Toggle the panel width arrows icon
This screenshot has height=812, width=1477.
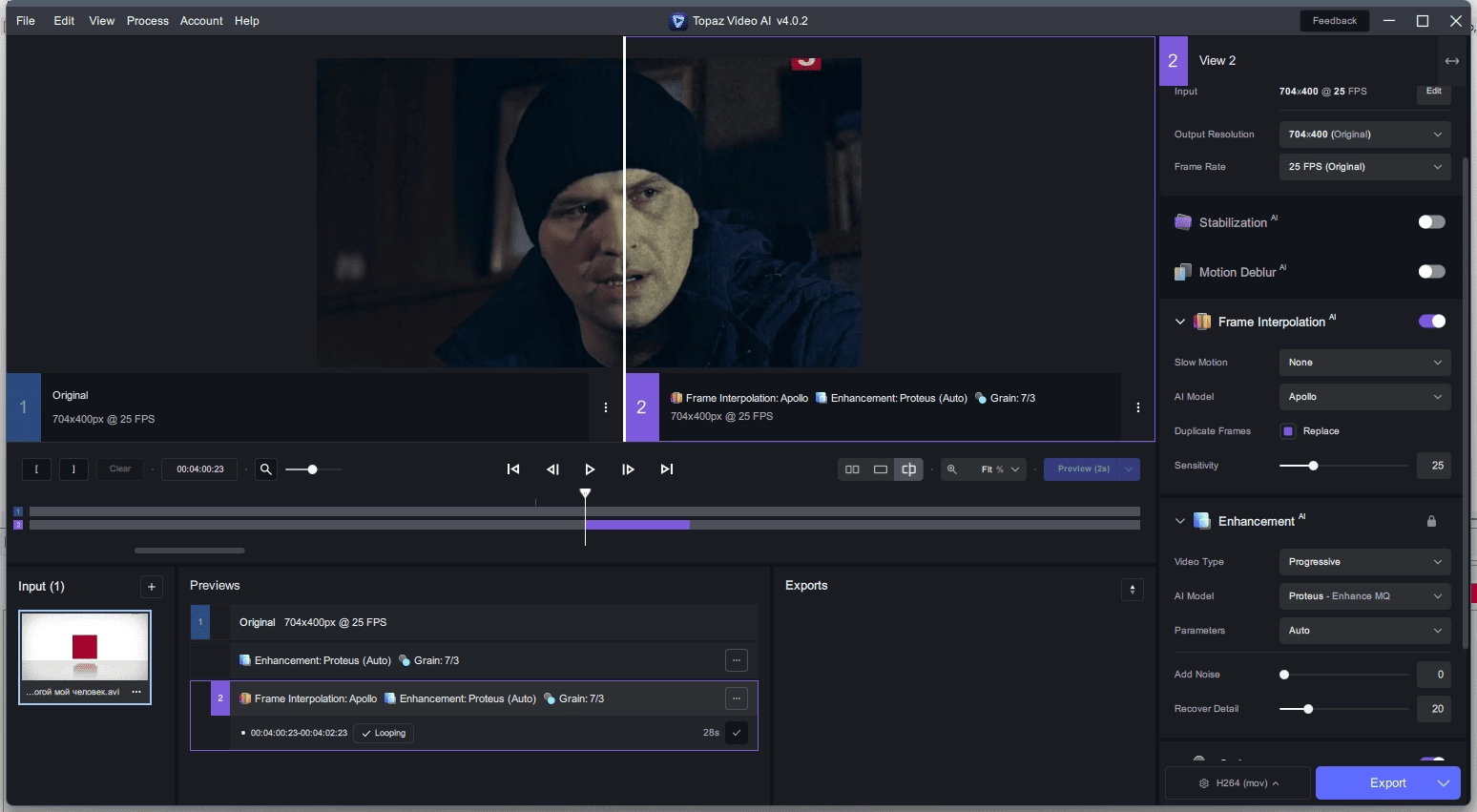click(1452, 61)
